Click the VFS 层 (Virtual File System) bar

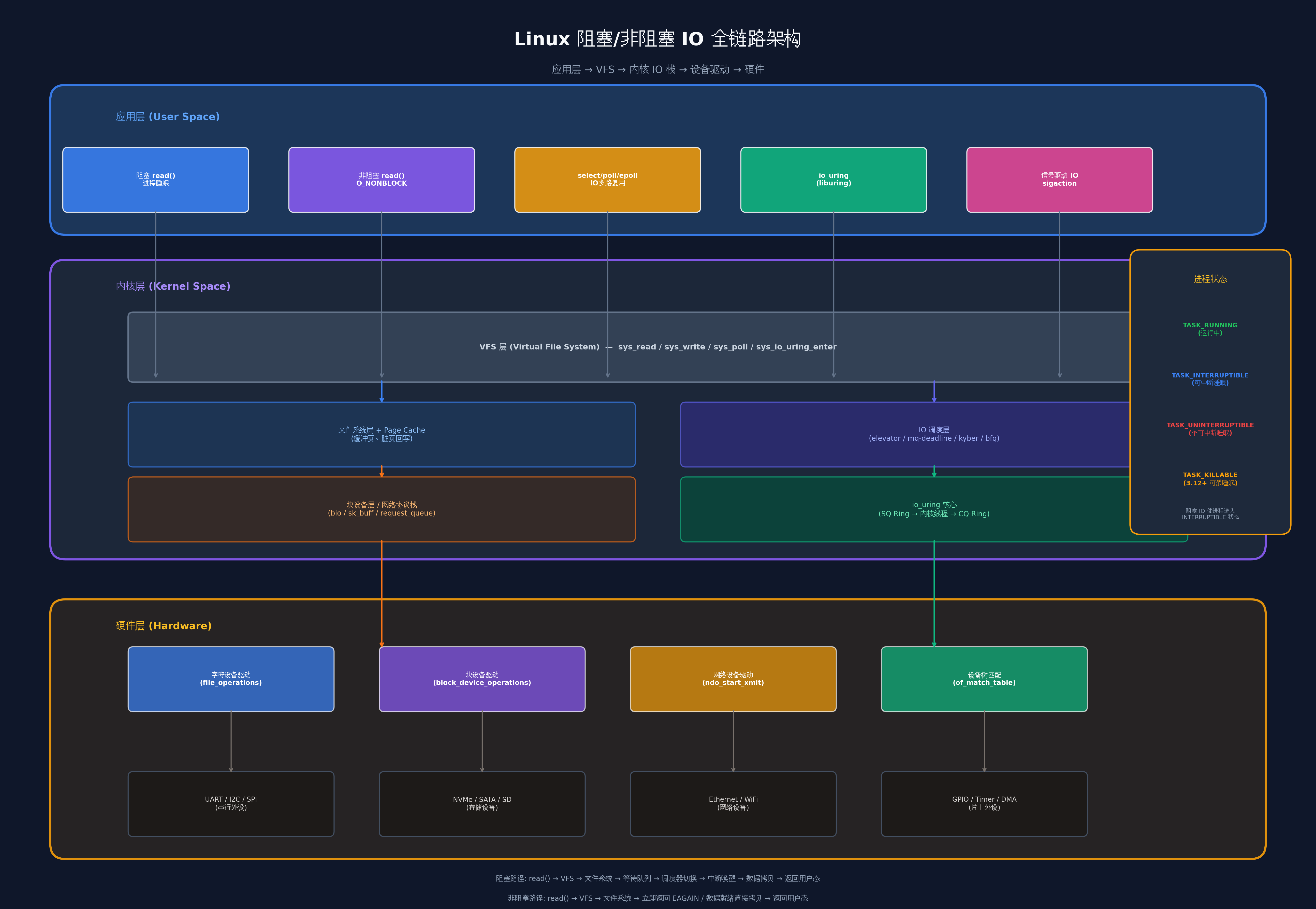(629, 347)
